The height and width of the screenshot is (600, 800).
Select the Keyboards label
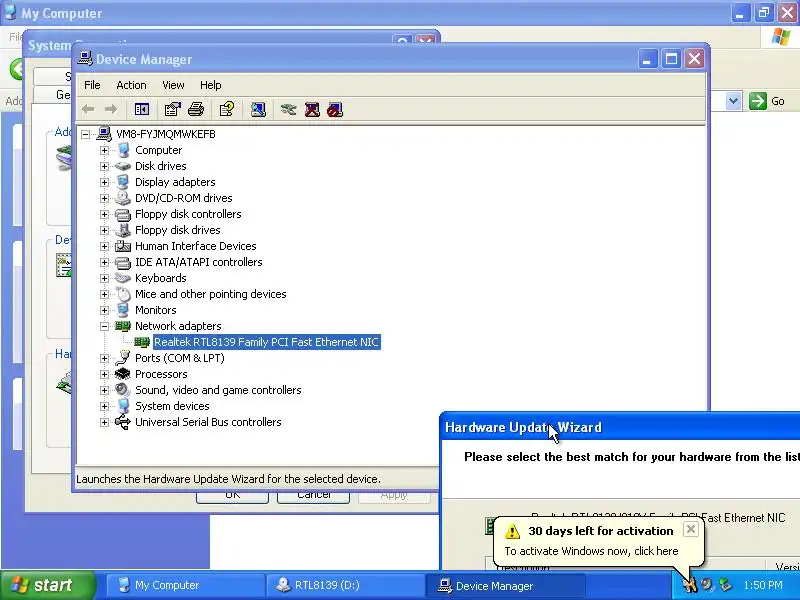point(161,278)
